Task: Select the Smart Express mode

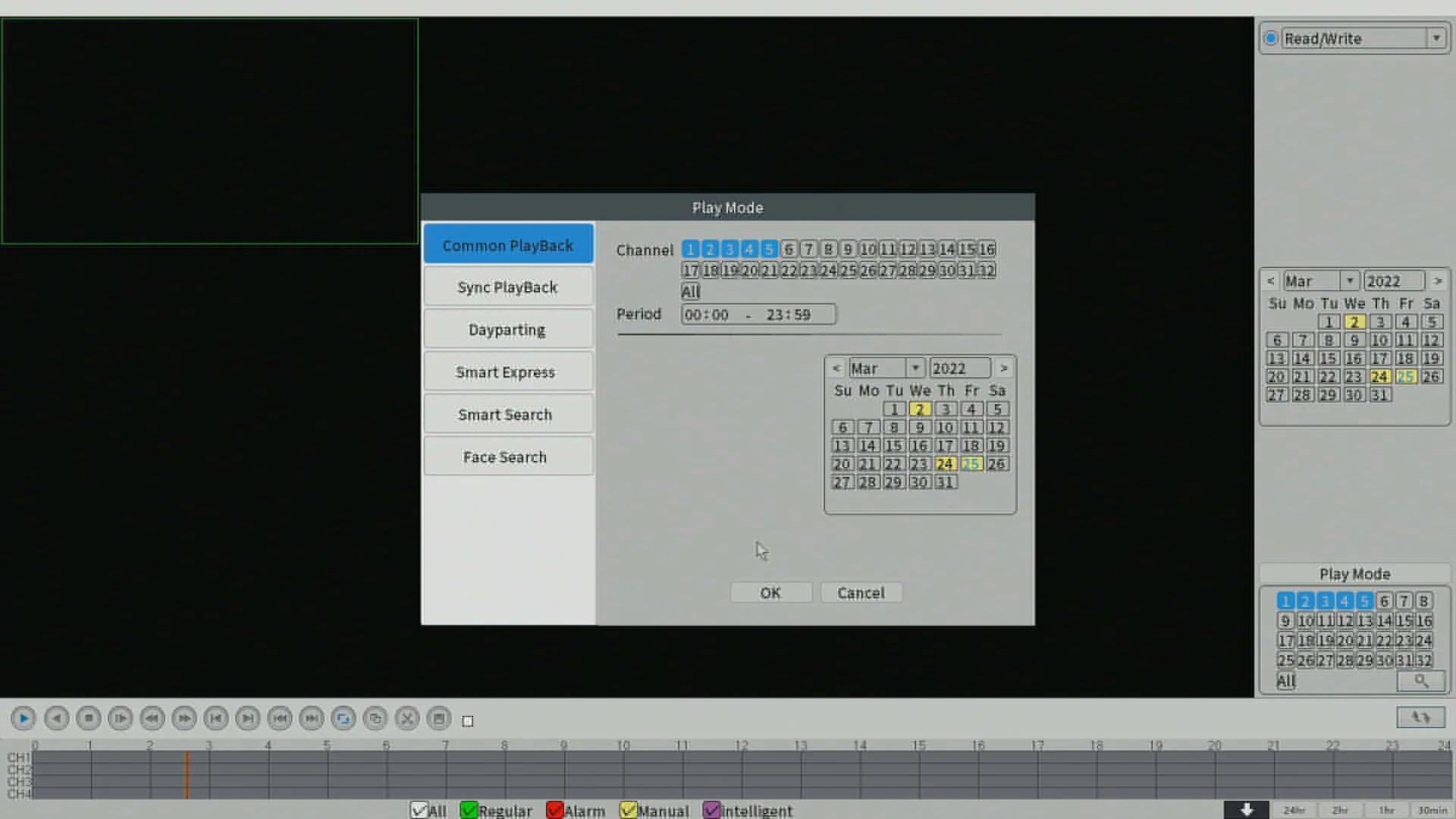Action: (x=508, y=372)
